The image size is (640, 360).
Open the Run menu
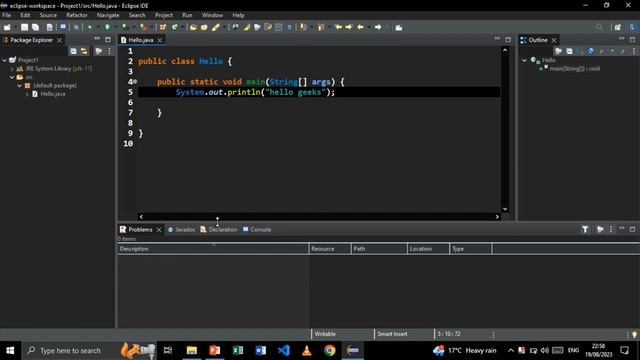point(187,15)
